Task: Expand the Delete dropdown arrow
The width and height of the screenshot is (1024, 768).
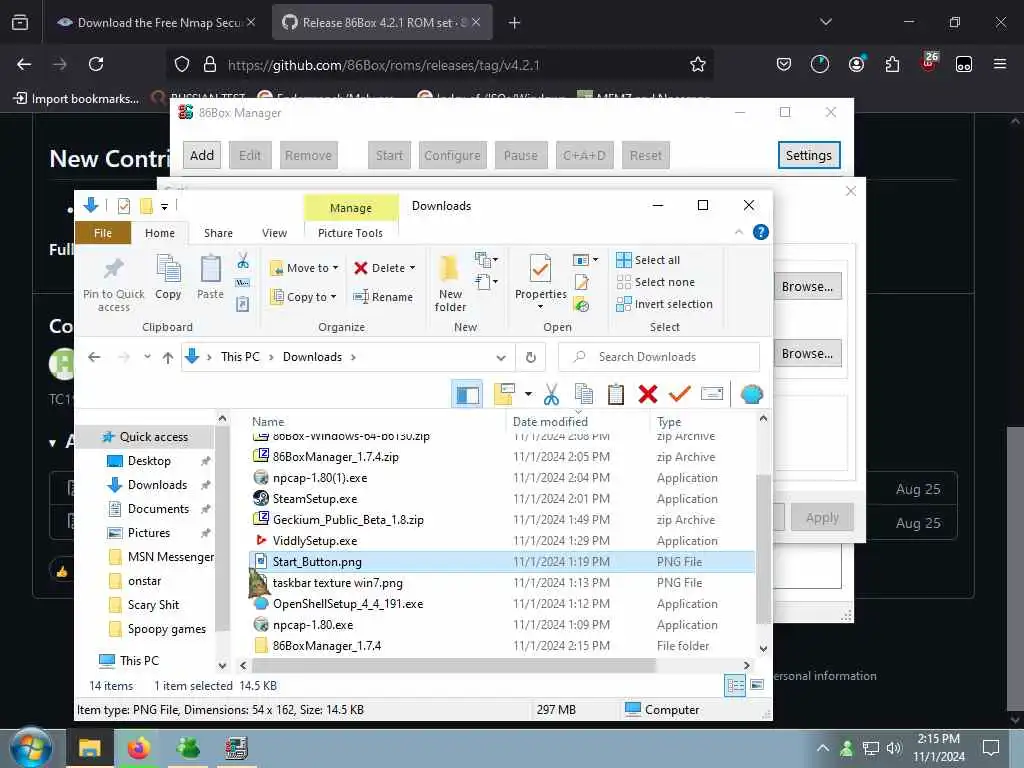Action: tap(412, 268)
